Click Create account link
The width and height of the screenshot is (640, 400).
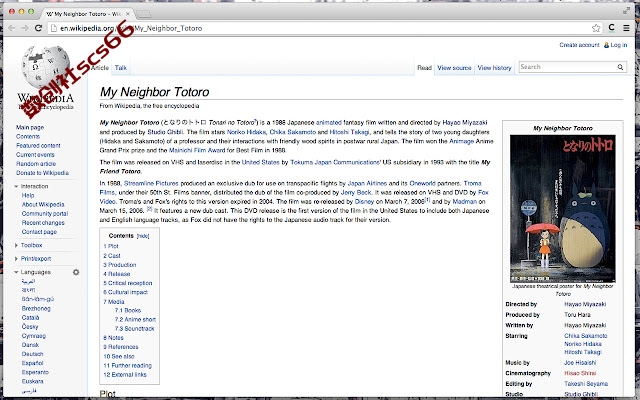(x=579, y=45)
